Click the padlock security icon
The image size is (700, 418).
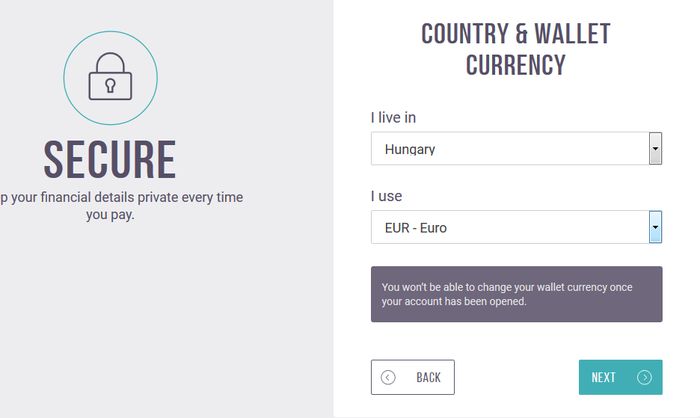pyautogui.click(x=110, y=76)
